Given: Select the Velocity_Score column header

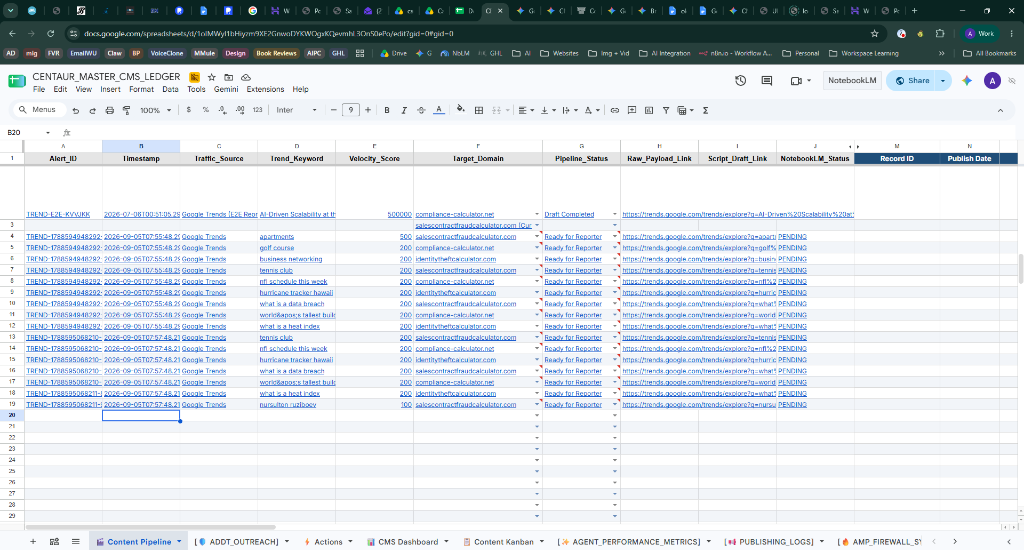Looking at the screenshot, I should pyautogui.click(x=374, y=158).
